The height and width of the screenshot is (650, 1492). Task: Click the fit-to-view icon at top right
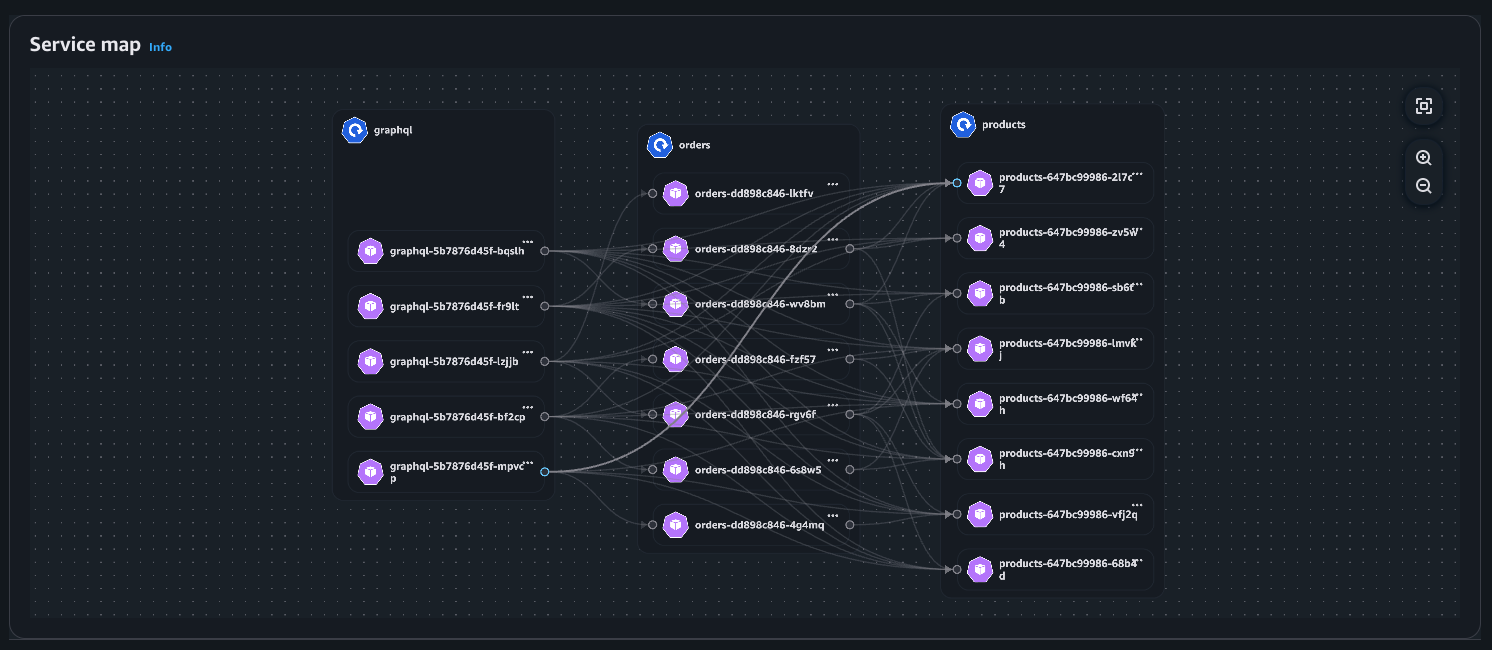coord(1424,106)
